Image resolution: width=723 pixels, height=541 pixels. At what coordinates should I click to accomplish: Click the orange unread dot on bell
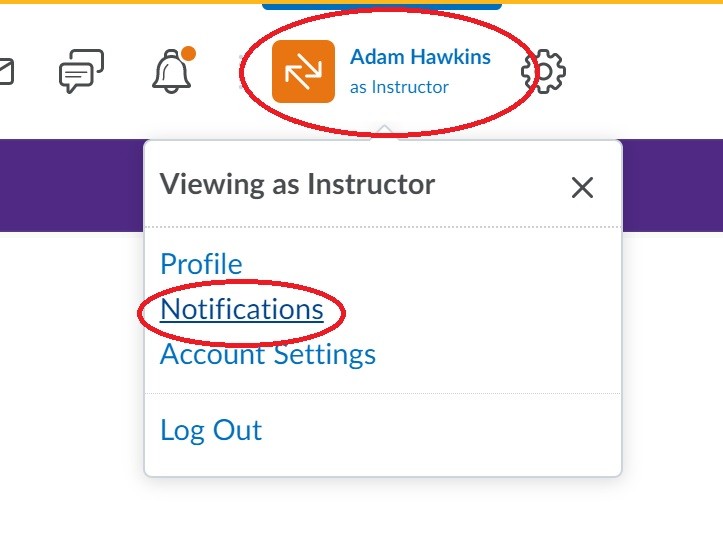tap(188, 54)
